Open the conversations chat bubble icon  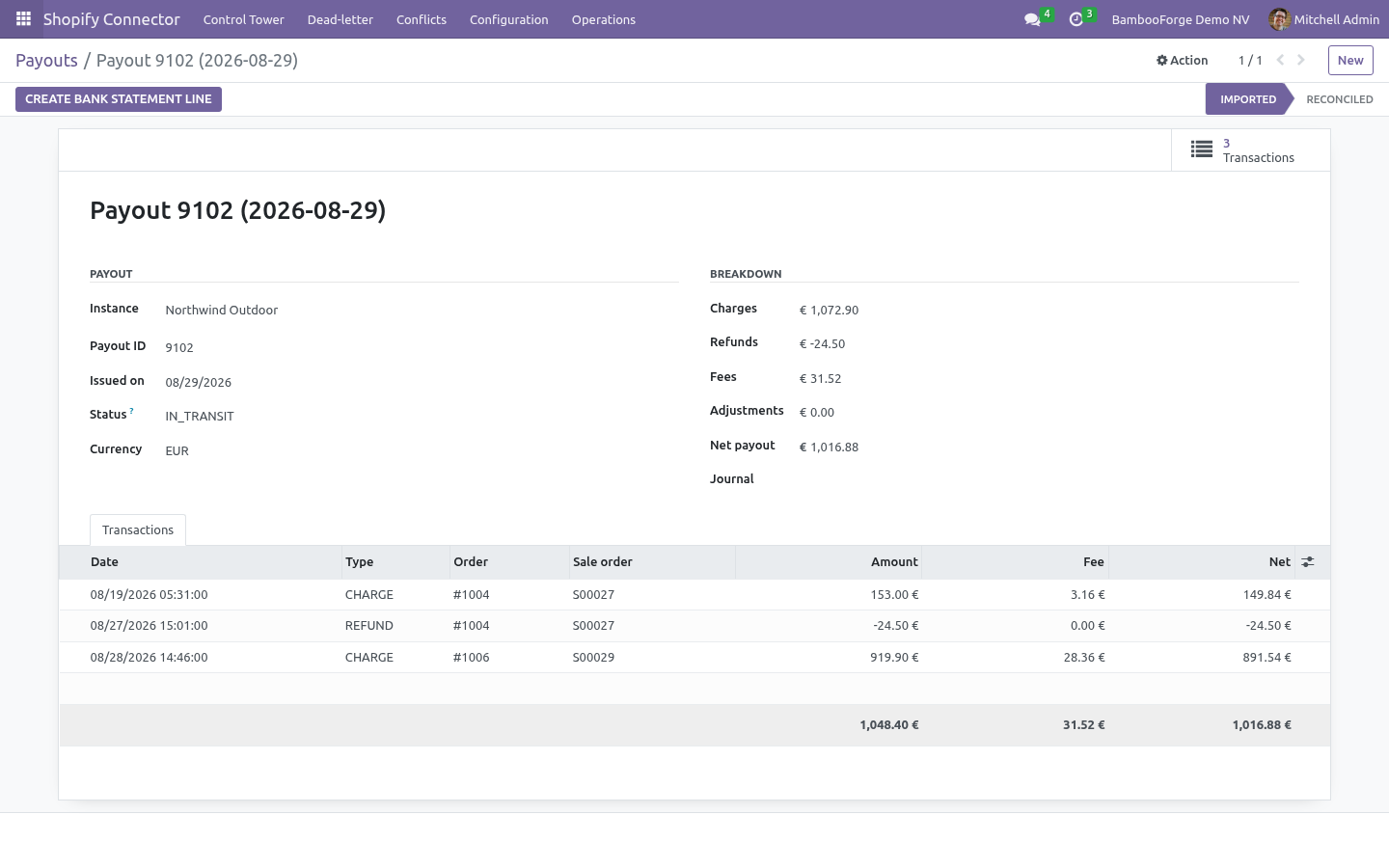click(1032, 19)
